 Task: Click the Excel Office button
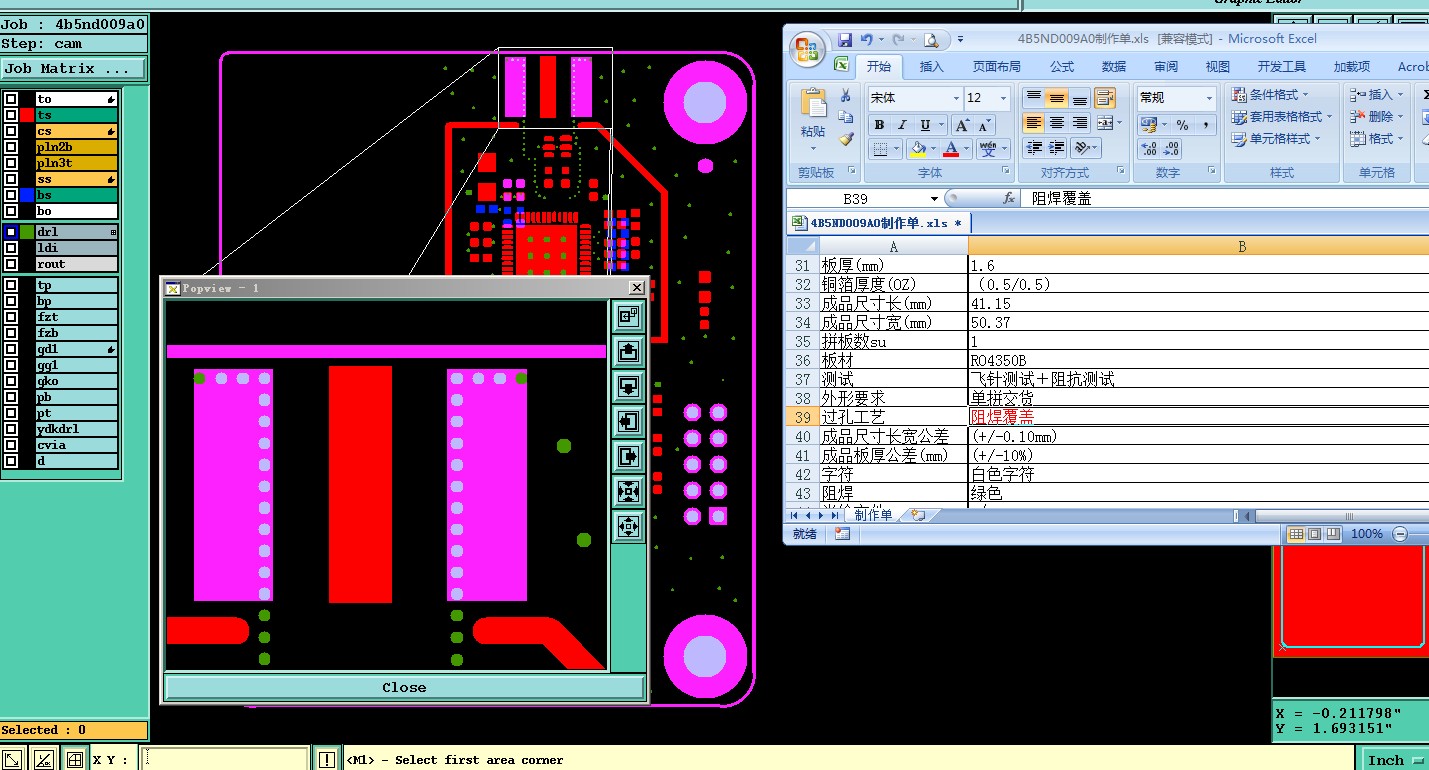click(807, 48)
